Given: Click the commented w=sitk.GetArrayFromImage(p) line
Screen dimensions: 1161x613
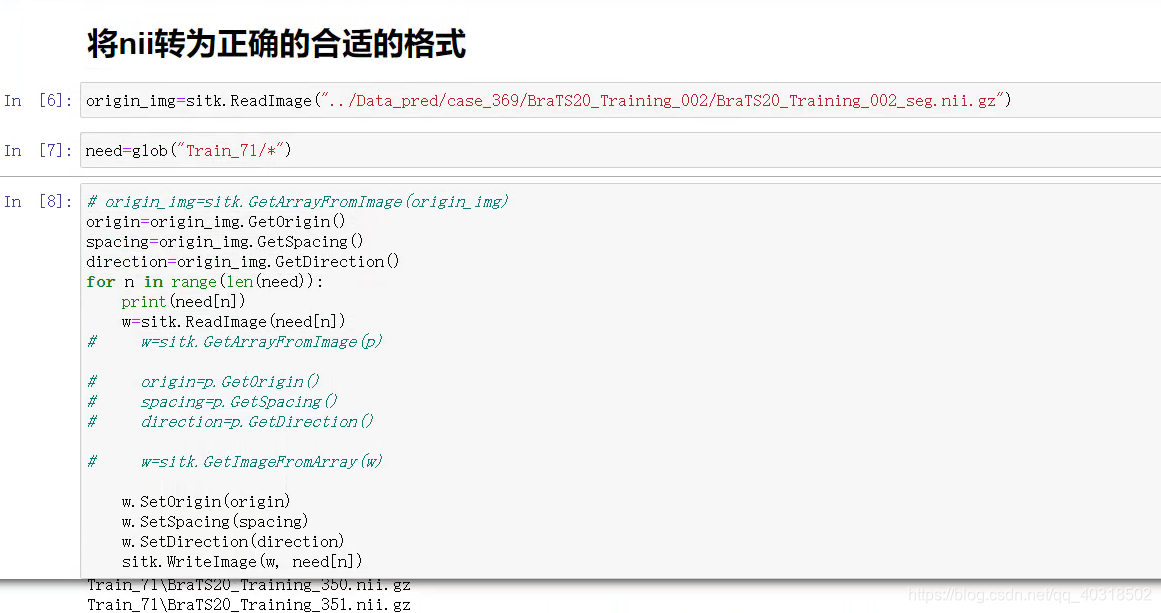Looking at the screenshot, I should (x=234, y=341).
